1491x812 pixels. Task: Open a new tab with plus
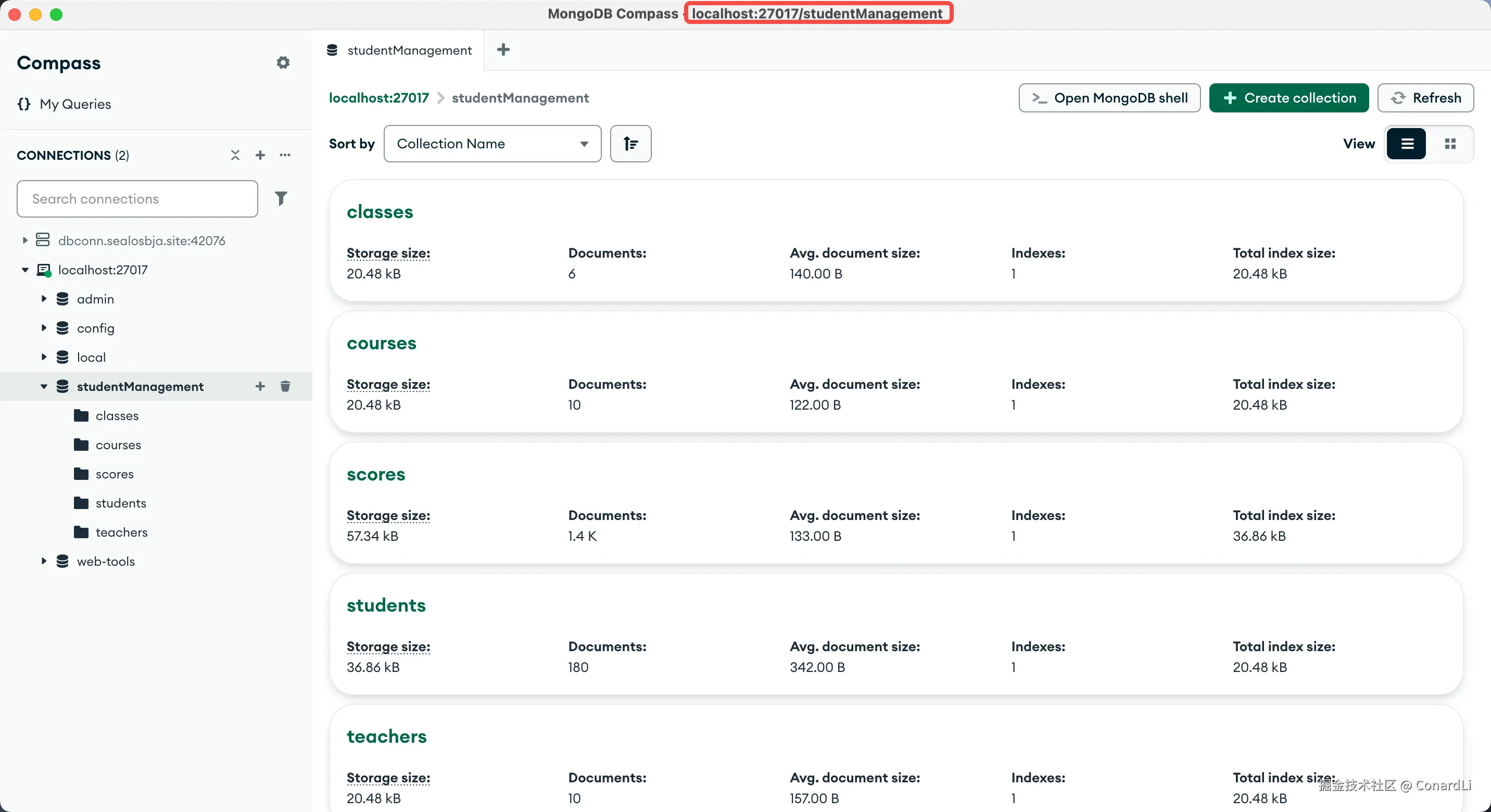click(503, 50)
